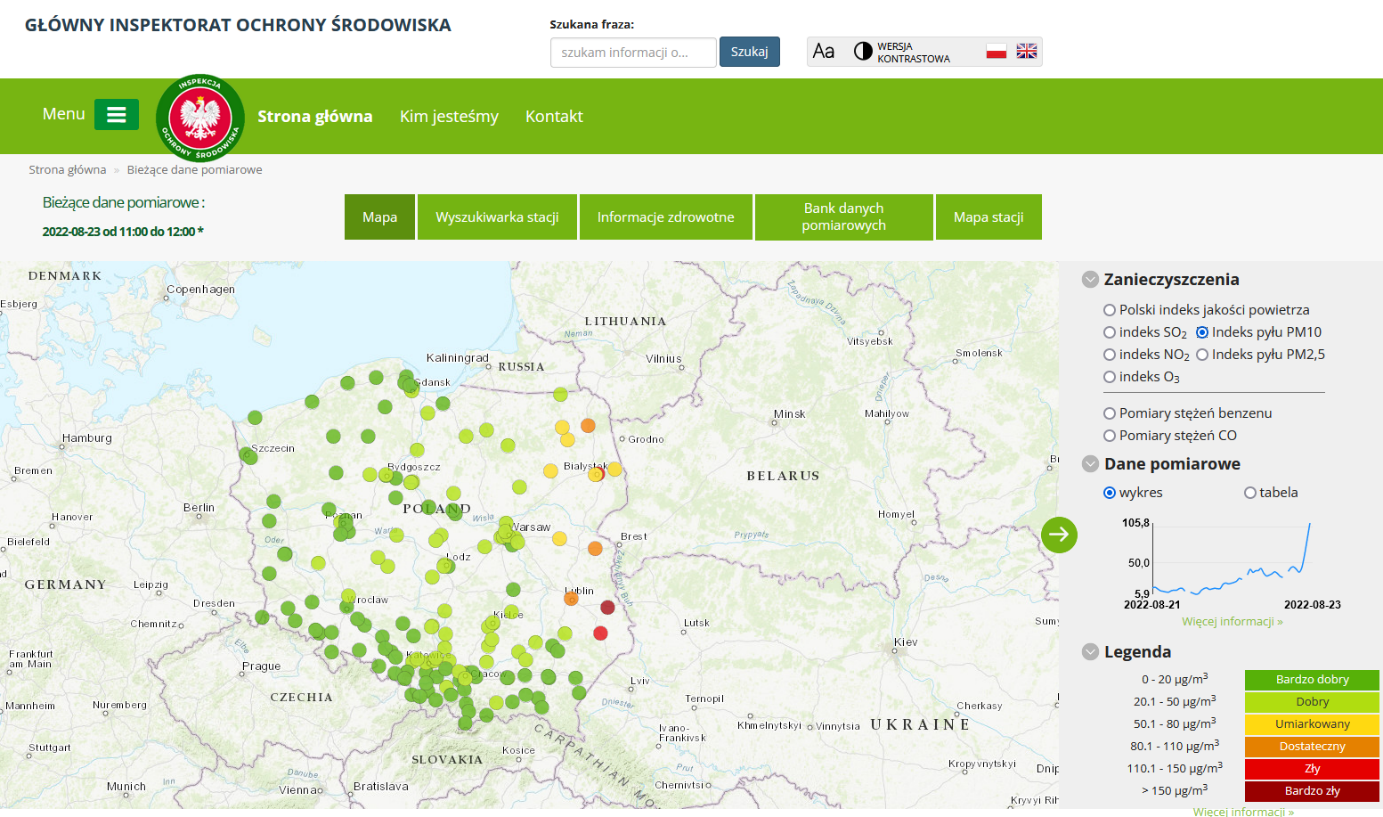This screenshot has width=1383, height=817.
Task: Select Indeks pyłu PM2,5 radio button
Action: [1202, 354]
